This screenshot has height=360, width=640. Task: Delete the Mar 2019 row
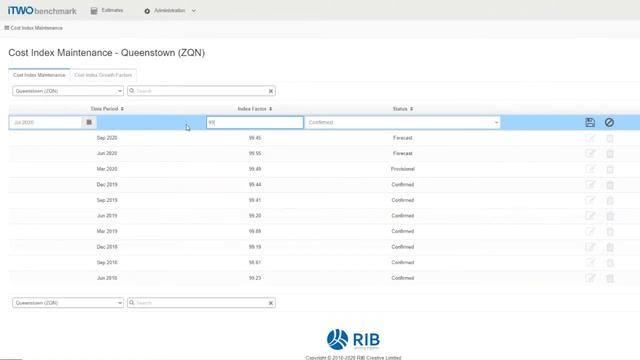click(x=610, y=231)
